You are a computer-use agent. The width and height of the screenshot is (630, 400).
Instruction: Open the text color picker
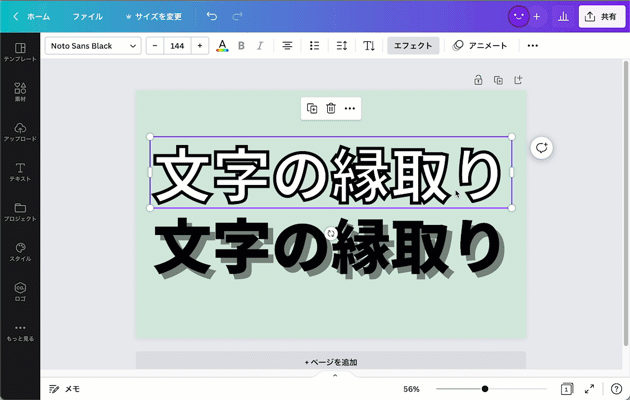(x=222, y=46)
